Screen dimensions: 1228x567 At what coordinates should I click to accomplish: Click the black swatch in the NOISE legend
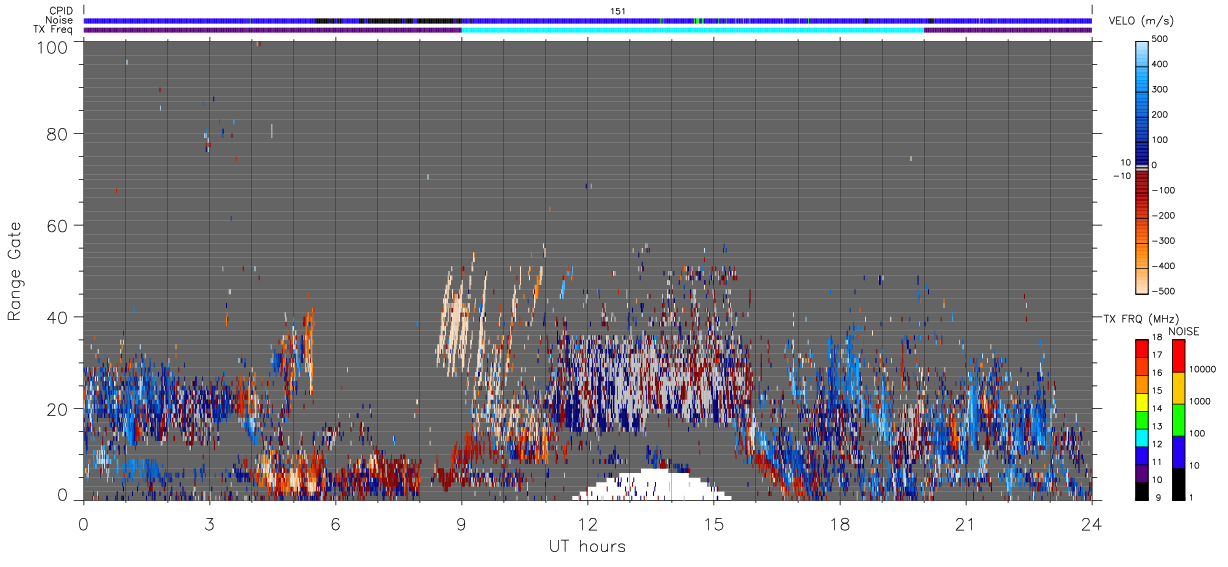click(x=1178, y=483)
